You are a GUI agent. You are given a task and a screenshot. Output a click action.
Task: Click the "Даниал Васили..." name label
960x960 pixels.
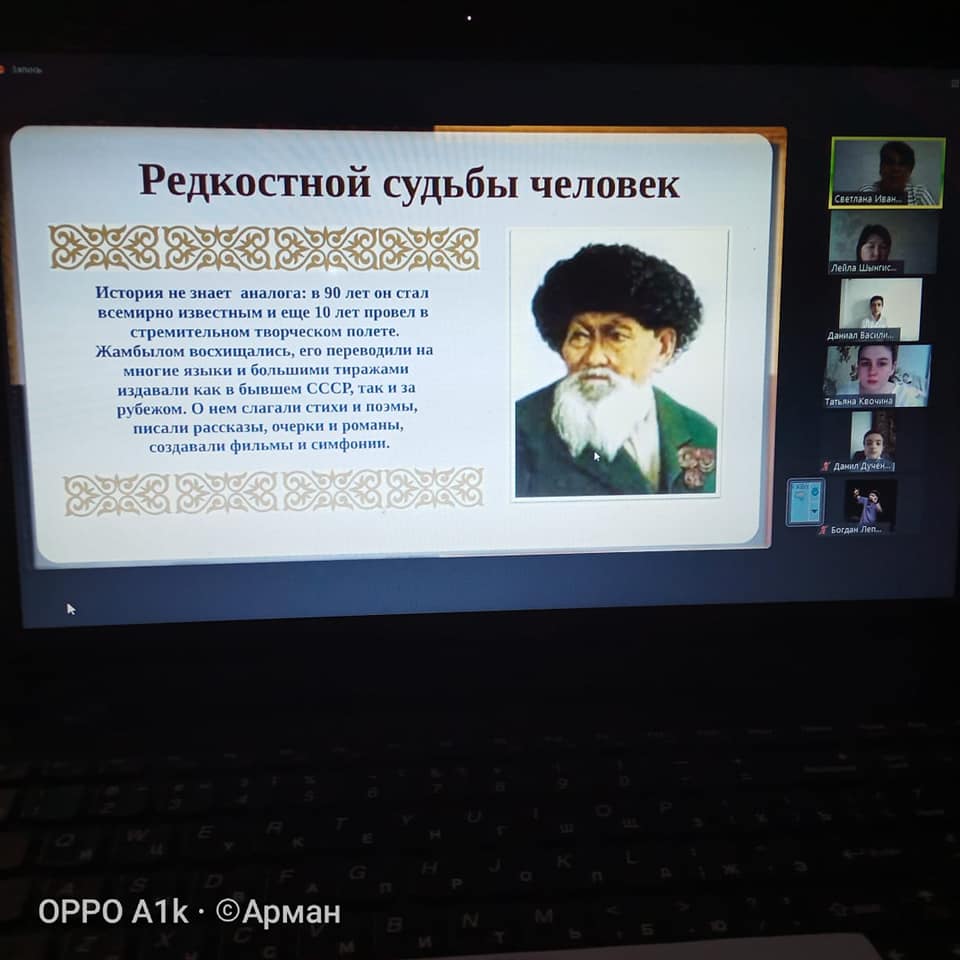(862, 335)
